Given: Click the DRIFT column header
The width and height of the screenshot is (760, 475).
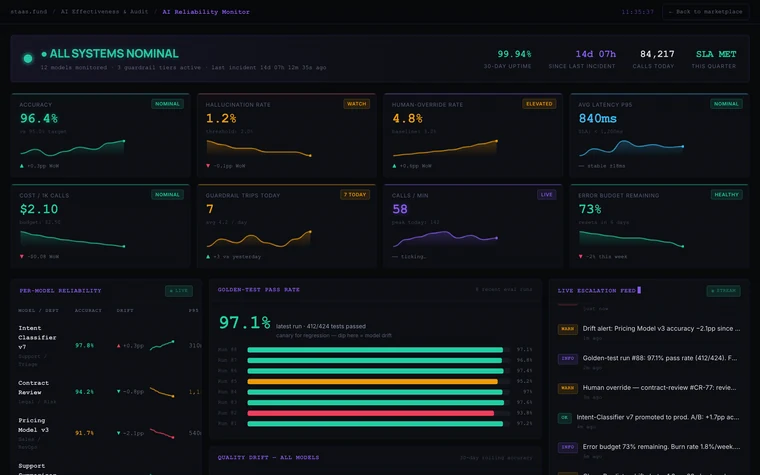Looking at the screenshot, I should click(x=125, y=310).
